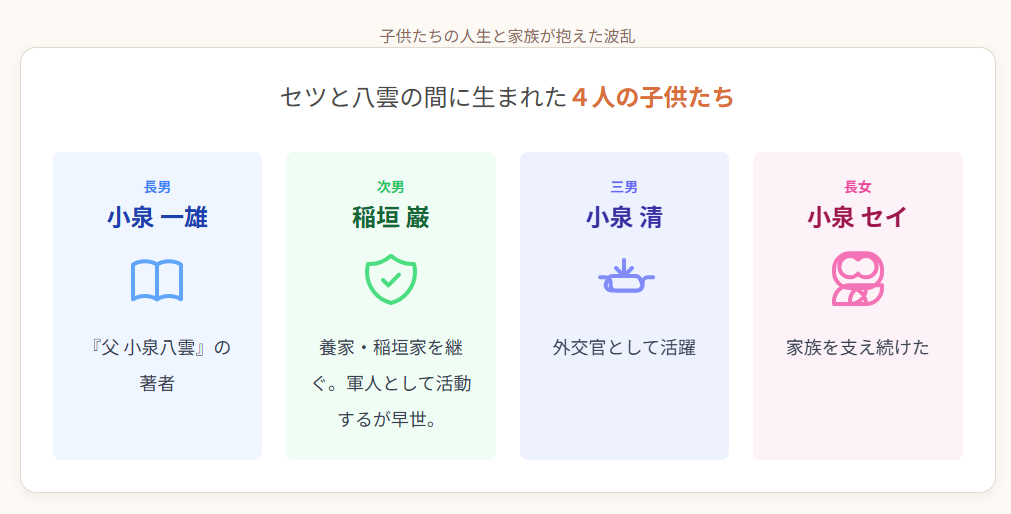This screenshot has height=514, width=1011.
Task: Select the 小泉 一雄 name heading
Action: click(157, 217)
